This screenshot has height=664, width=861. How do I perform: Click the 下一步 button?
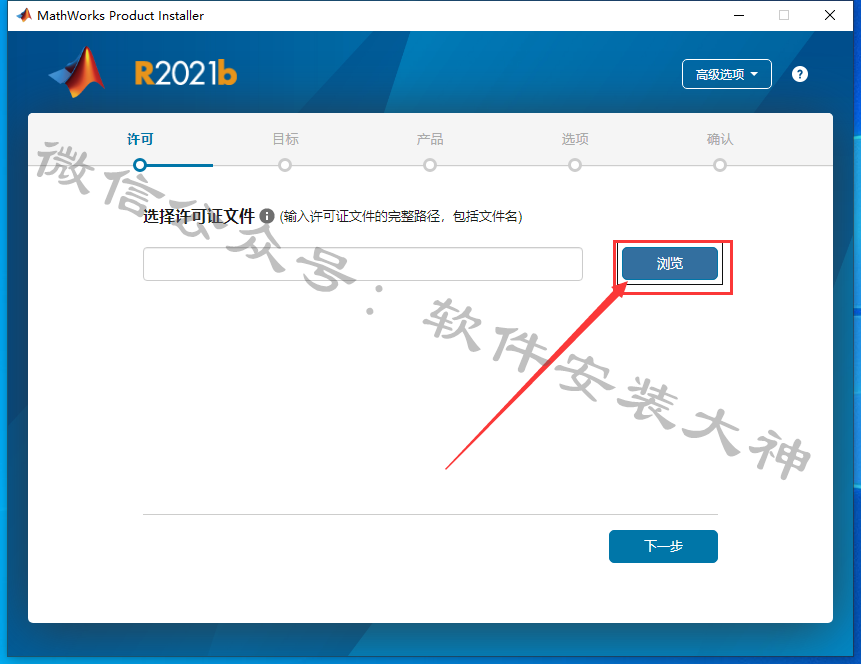pyautogui.click(x=663, y=546)
